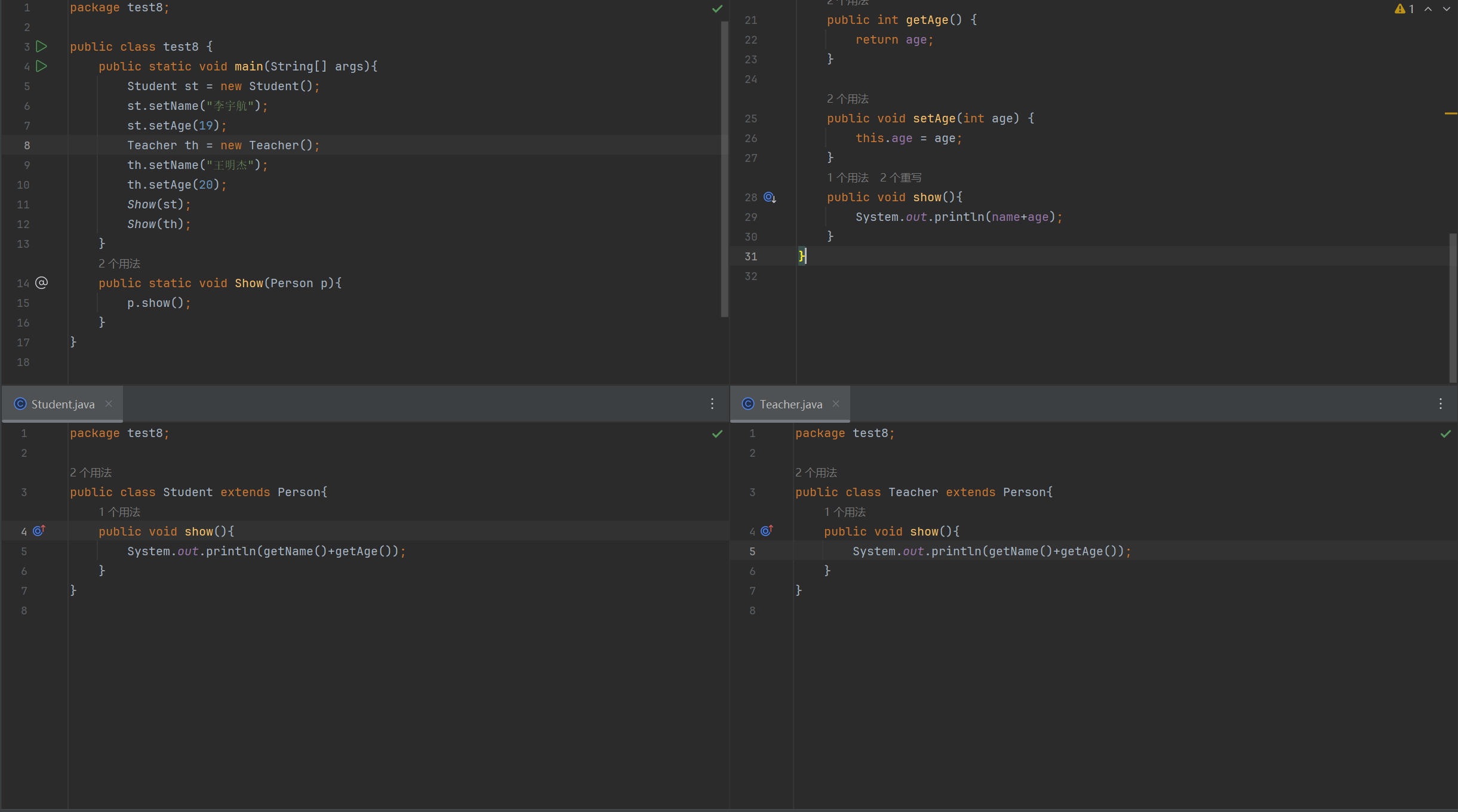This screenshot has width=1458, height=812.
Task: Click '2 个用法' hint above Student class
Action: coord(91,472)
